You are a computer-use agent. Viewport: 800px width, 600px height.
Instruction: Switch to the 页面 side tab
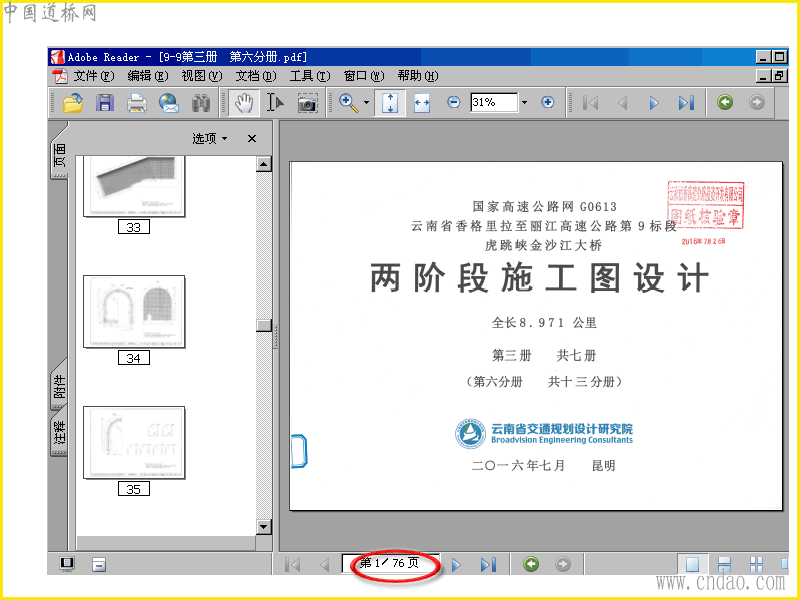59,155
